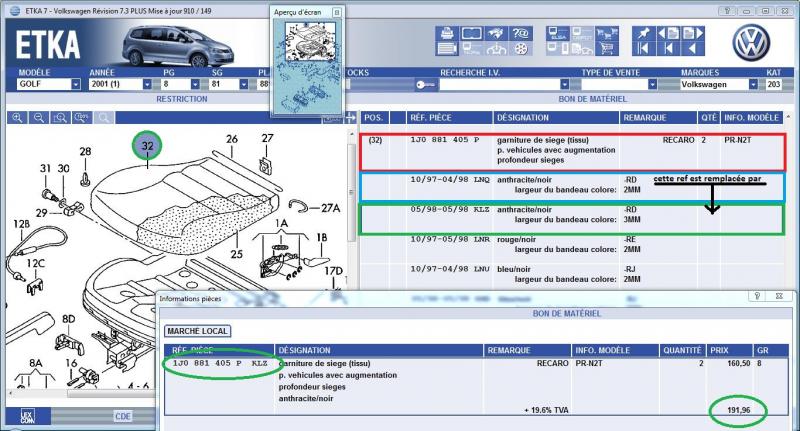
Task: Click the diagram horizontal scrollbar
Action: 110,393
